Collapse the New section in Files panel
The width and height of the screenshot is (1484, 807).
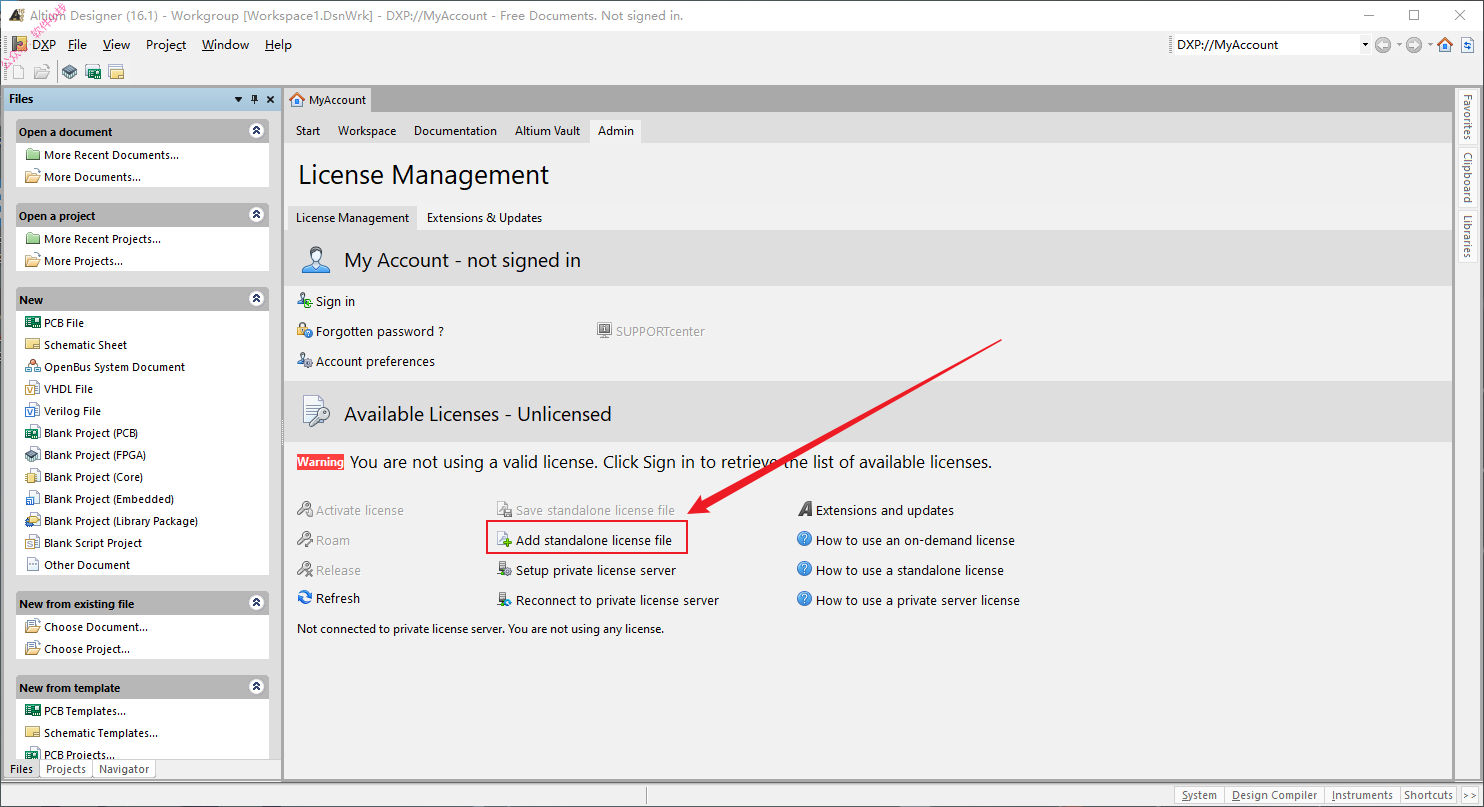[257, 299]
